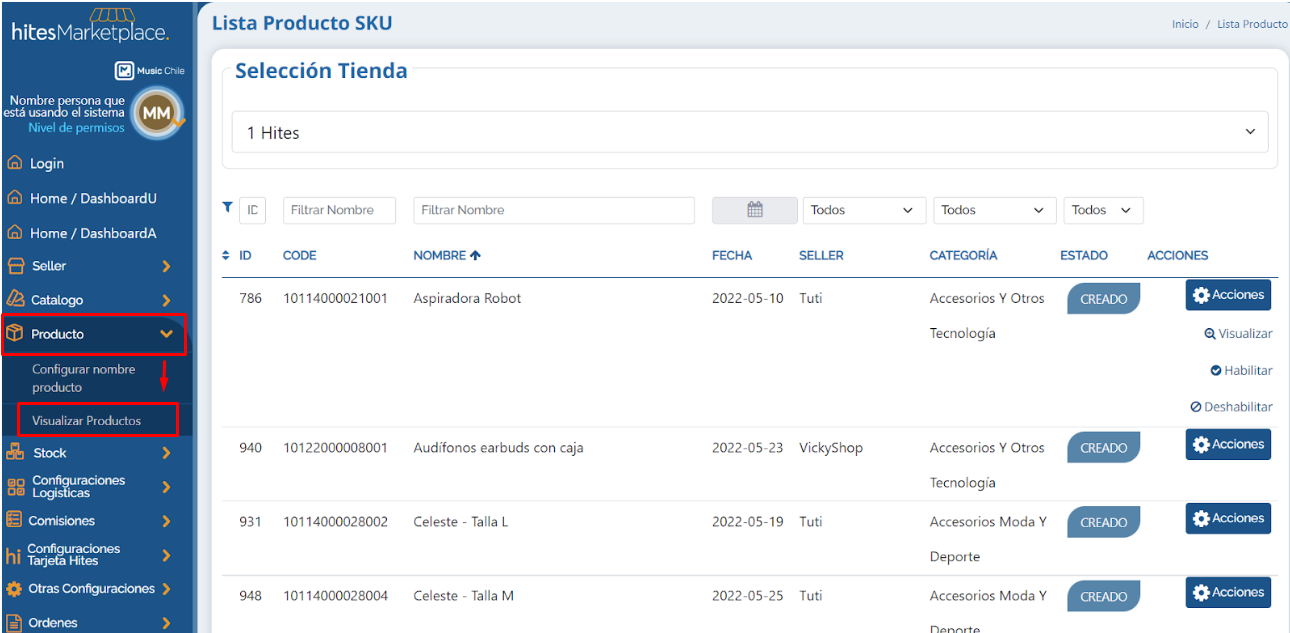This screenshot has width=1290, height=633.
Task: Click the Producto box icon
Action: (x=15, y=334)
